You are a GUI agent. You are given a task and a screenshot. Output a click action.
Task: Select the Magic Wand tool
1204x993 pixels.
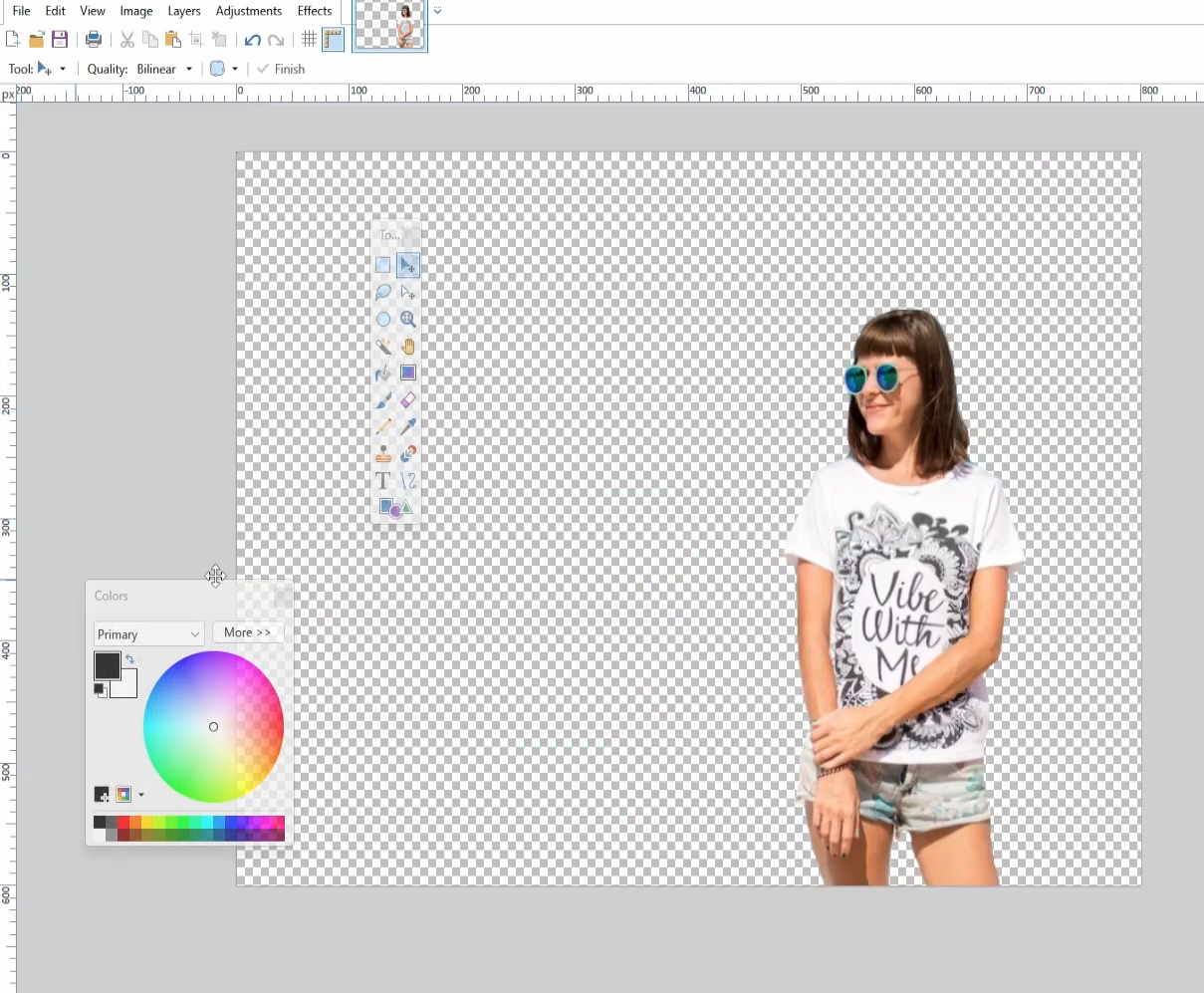pyautogui.click(x=382, y=347)
